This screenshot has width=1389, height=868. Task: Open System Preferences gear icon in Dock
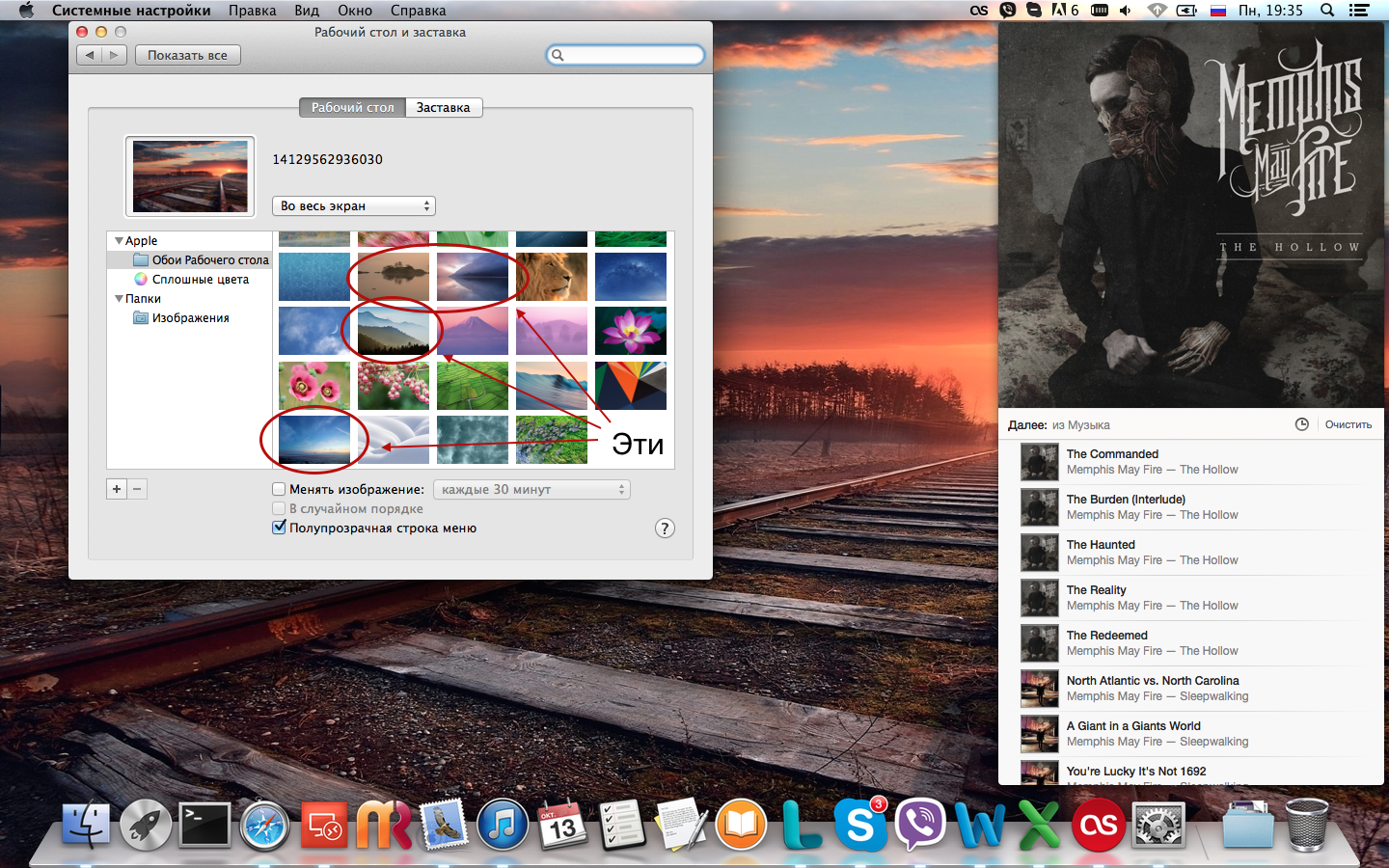1158,826
